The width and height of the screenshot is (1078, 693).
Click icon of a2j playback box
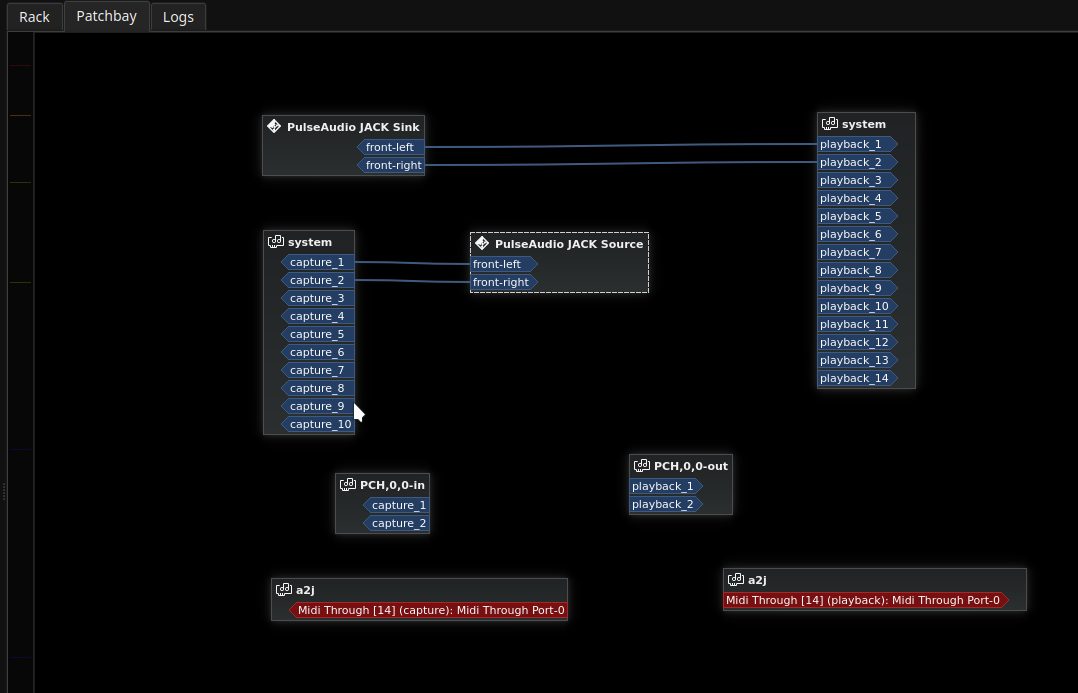tap(736, 579)
